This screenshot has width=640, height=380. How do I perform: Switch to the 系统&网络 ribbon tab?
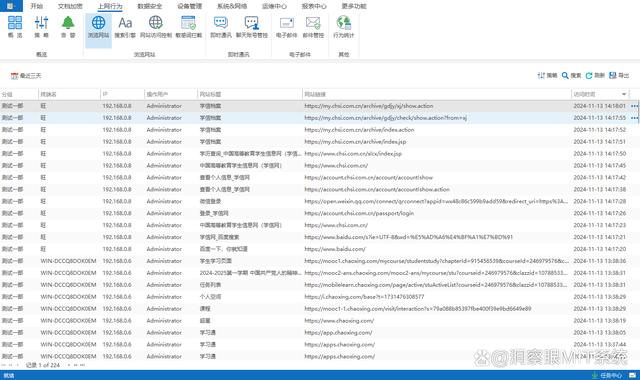(231, 6)
